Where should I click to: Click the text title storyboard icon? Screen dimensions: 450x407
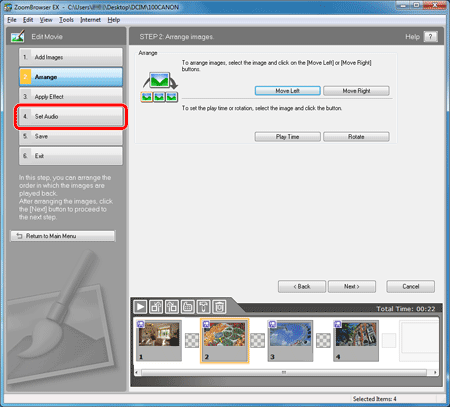(x=203, y=307)
